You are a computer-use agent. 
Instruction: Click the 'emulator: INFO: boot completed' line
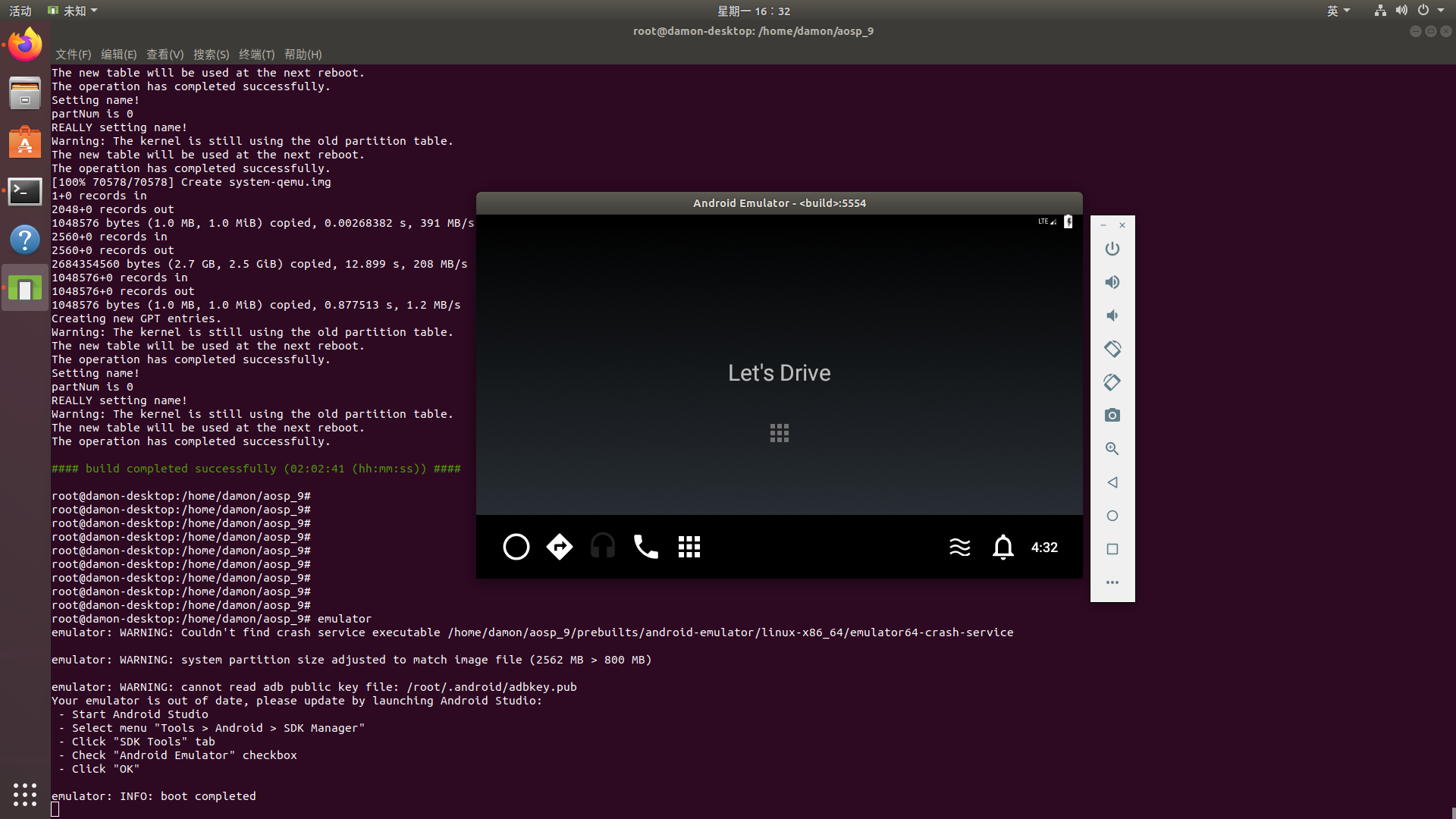154,796
